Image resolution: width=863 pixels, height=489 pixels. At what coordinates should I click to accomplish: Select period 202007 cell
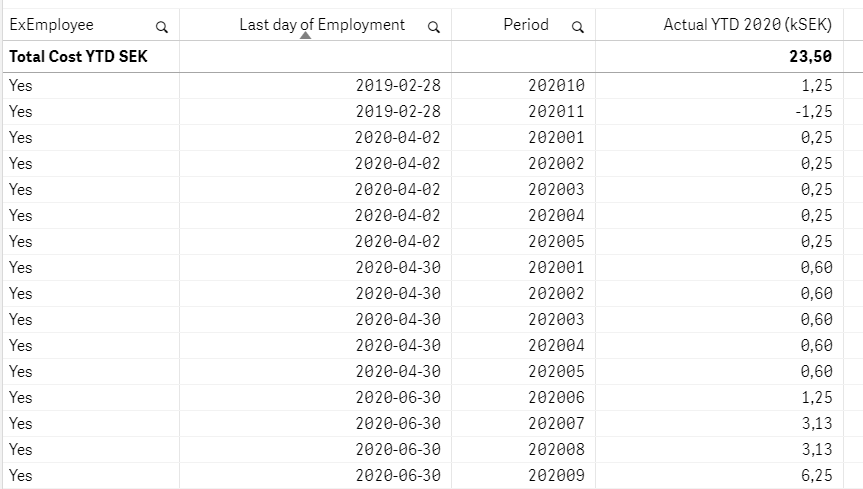[556, 424]
